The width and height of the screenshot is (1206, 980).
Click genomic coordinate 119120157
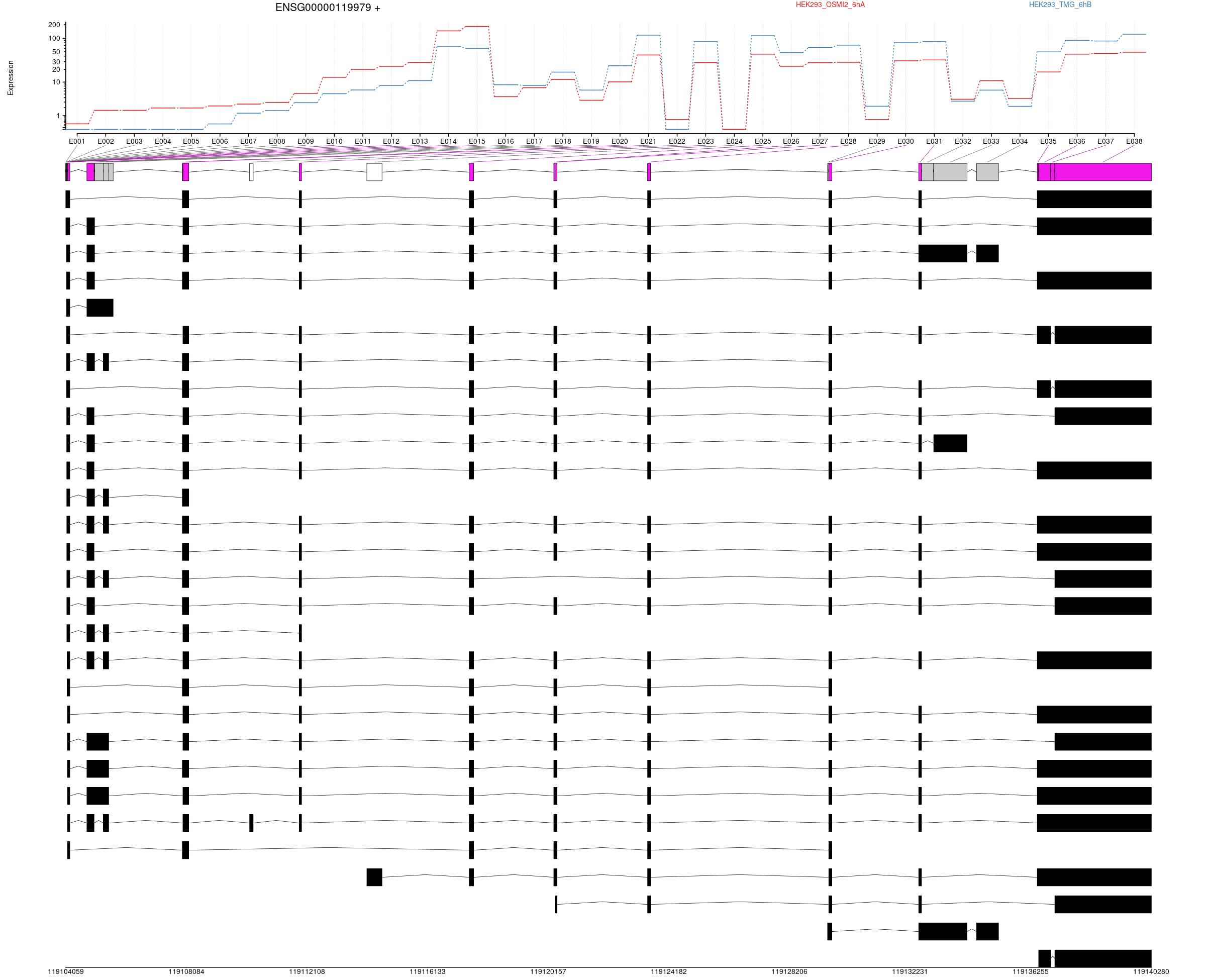(x=548, y=972)
